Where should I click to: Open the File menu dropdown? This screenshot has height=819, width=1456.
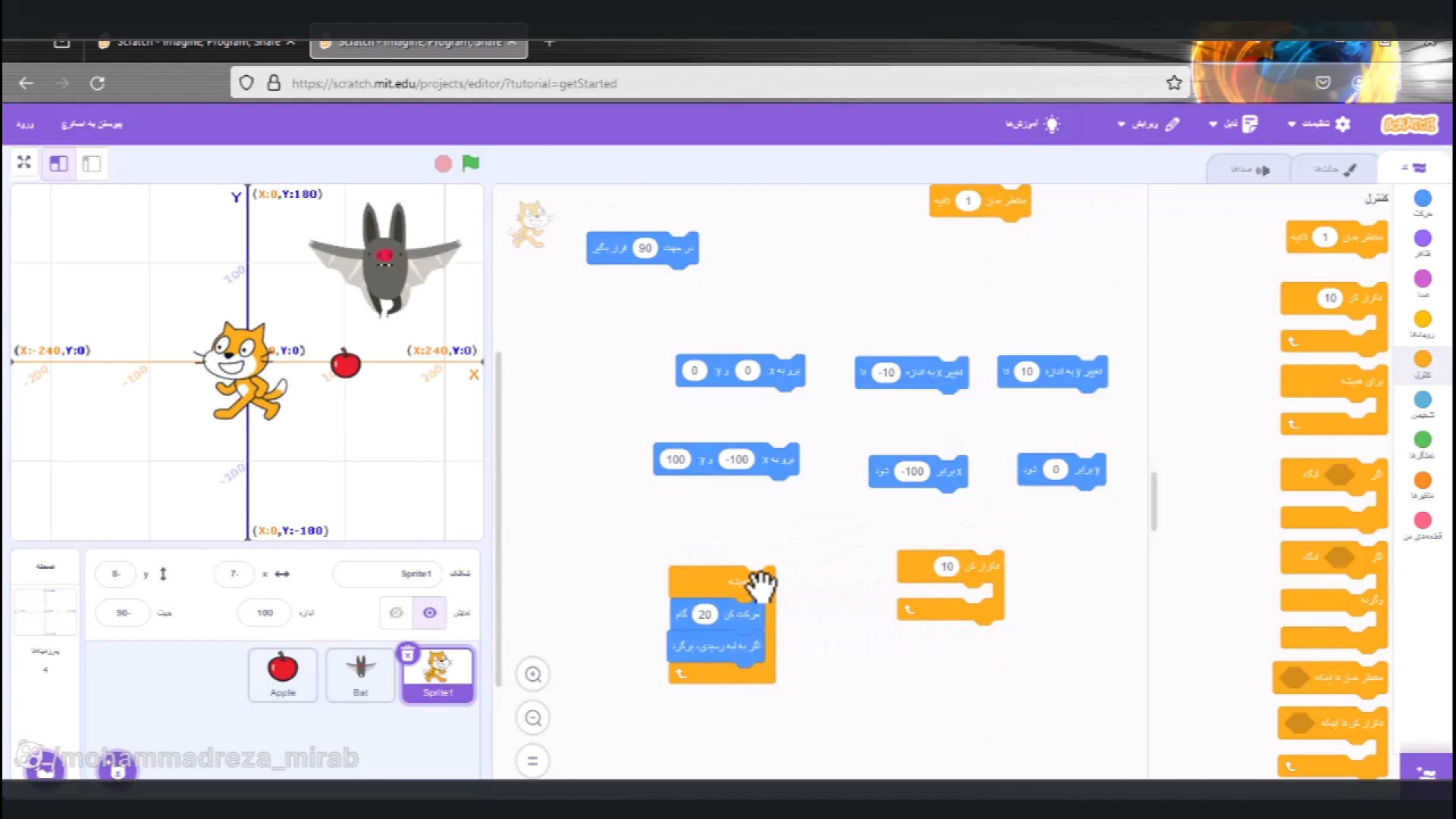tap(1233, 124)
